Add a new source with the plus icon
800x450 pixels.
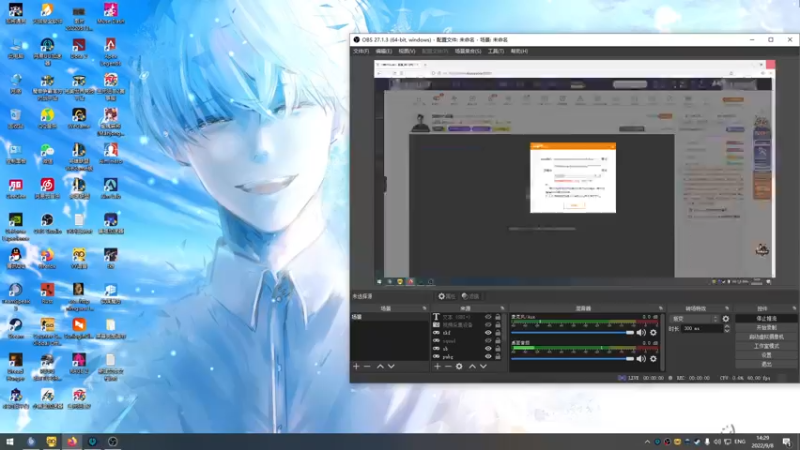point(437,366)
